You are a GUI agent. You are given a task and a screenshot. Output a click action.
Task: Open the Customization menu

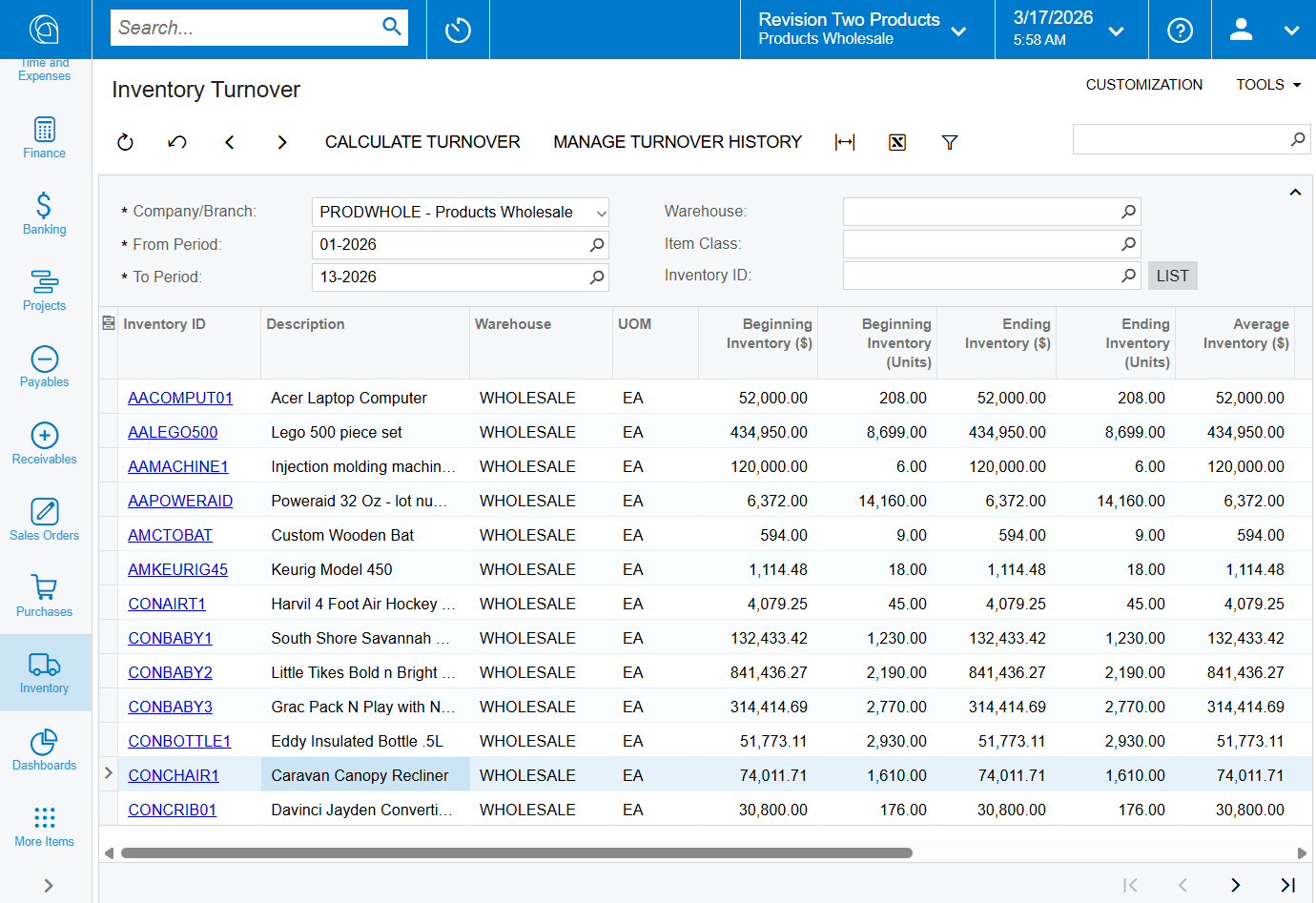click(1143, 85)
